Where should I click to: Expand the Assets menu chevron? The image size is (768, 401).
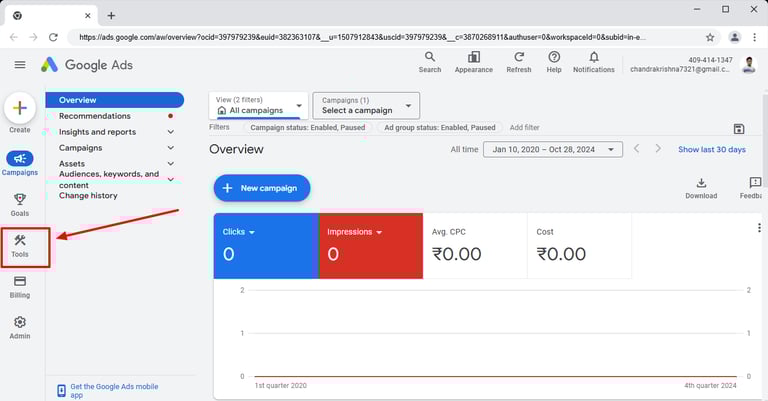170,164
